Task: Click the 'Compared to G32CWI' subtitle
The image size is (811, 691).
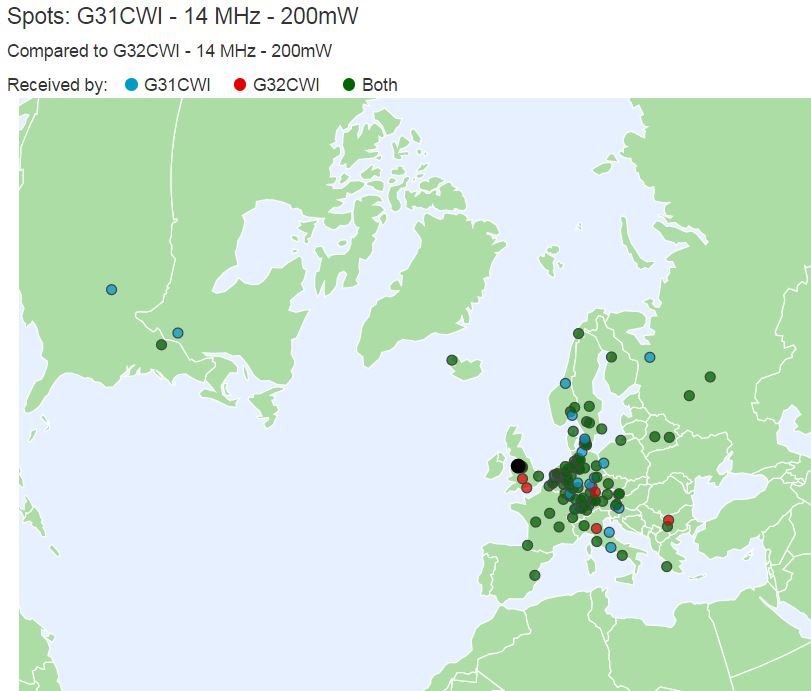Action: point(170,51)
